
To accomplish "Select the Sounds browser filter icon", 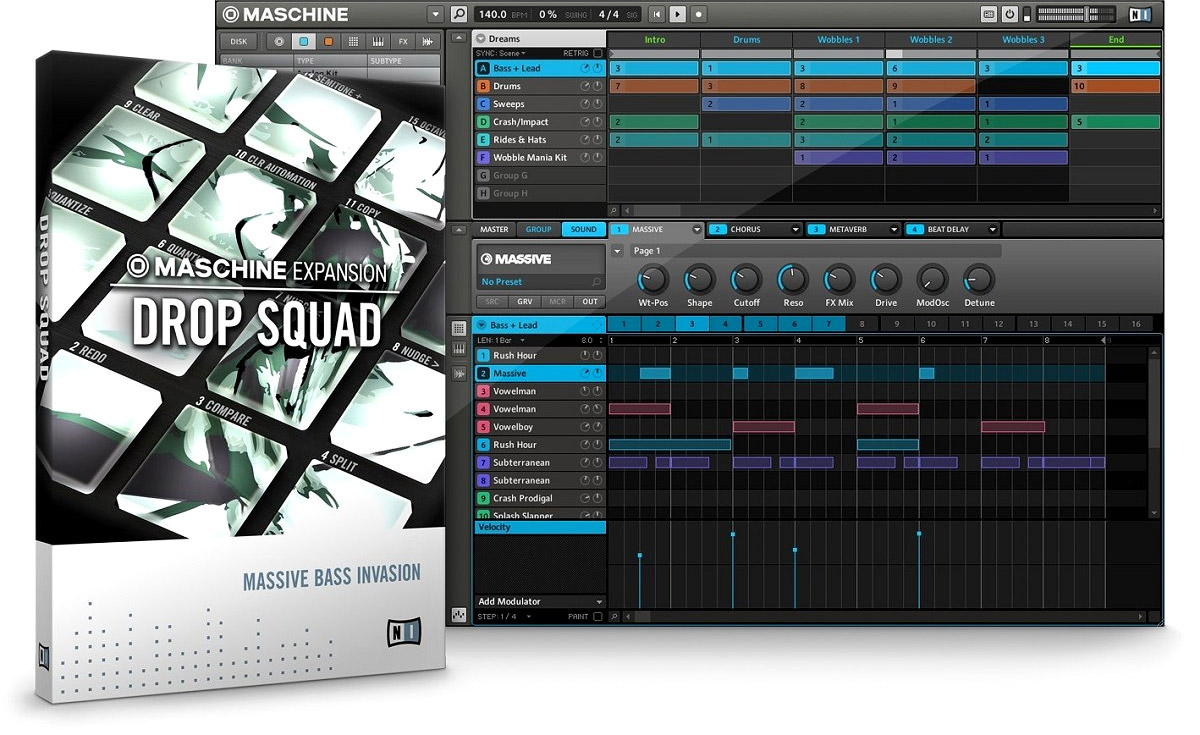I will click(327, 42).
